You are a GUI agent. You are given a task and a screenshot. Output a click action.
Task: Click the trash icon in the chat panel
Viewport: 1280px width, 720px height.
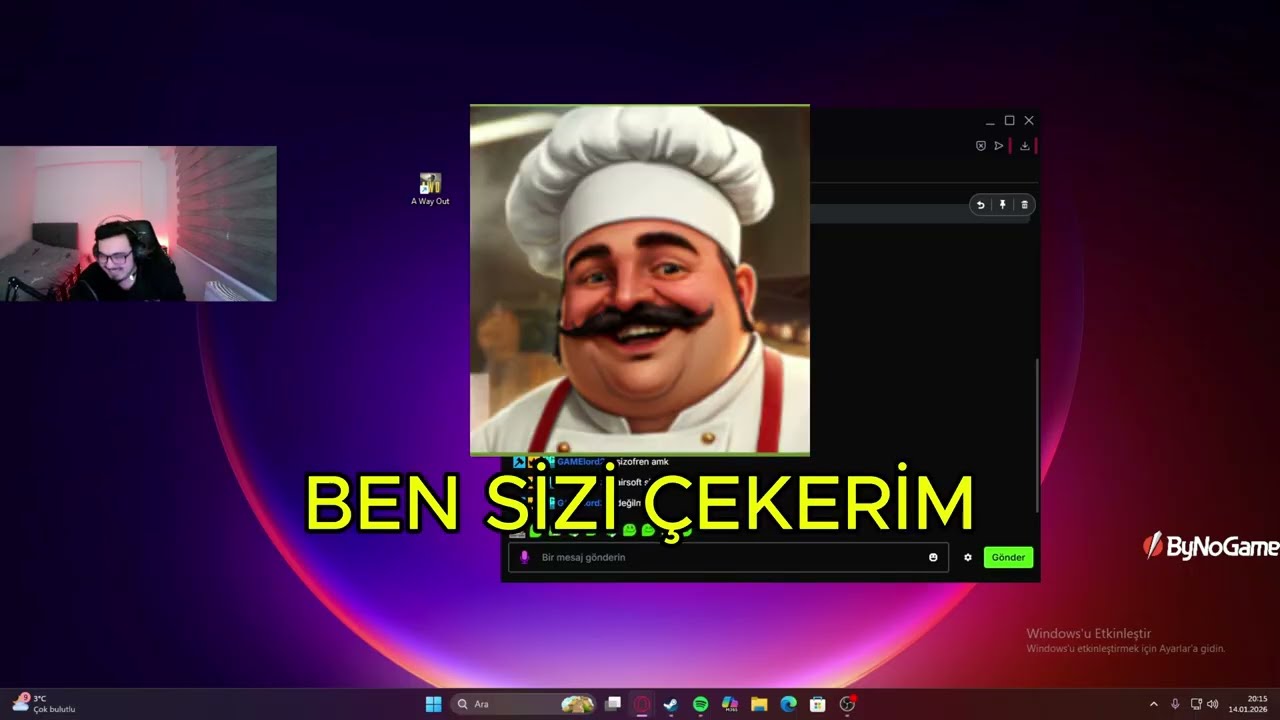pos(1024,205)
